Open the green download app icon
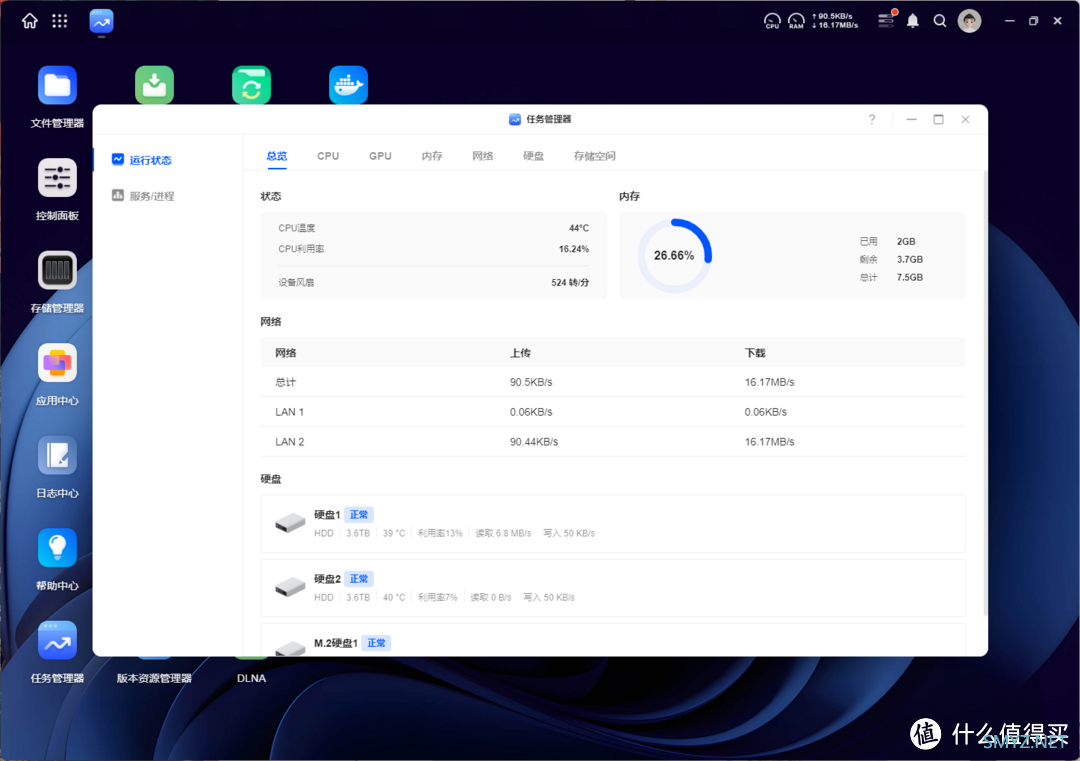This screenshot has width=1080, height=761. click(x=154, y=85)
